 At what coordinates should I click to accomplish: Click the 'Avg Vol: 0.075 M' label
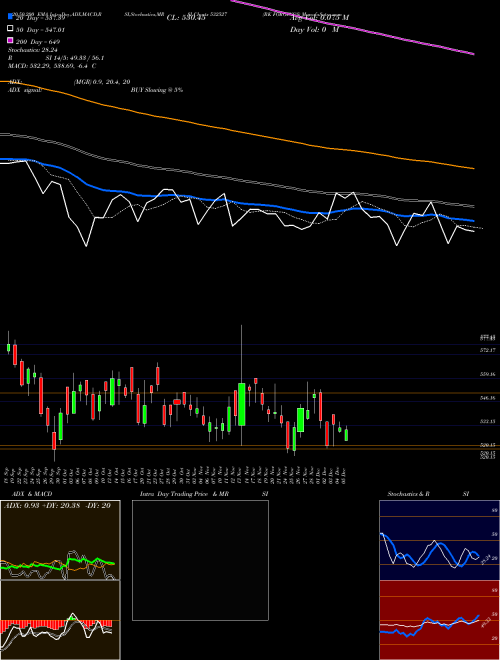[319, 18]
